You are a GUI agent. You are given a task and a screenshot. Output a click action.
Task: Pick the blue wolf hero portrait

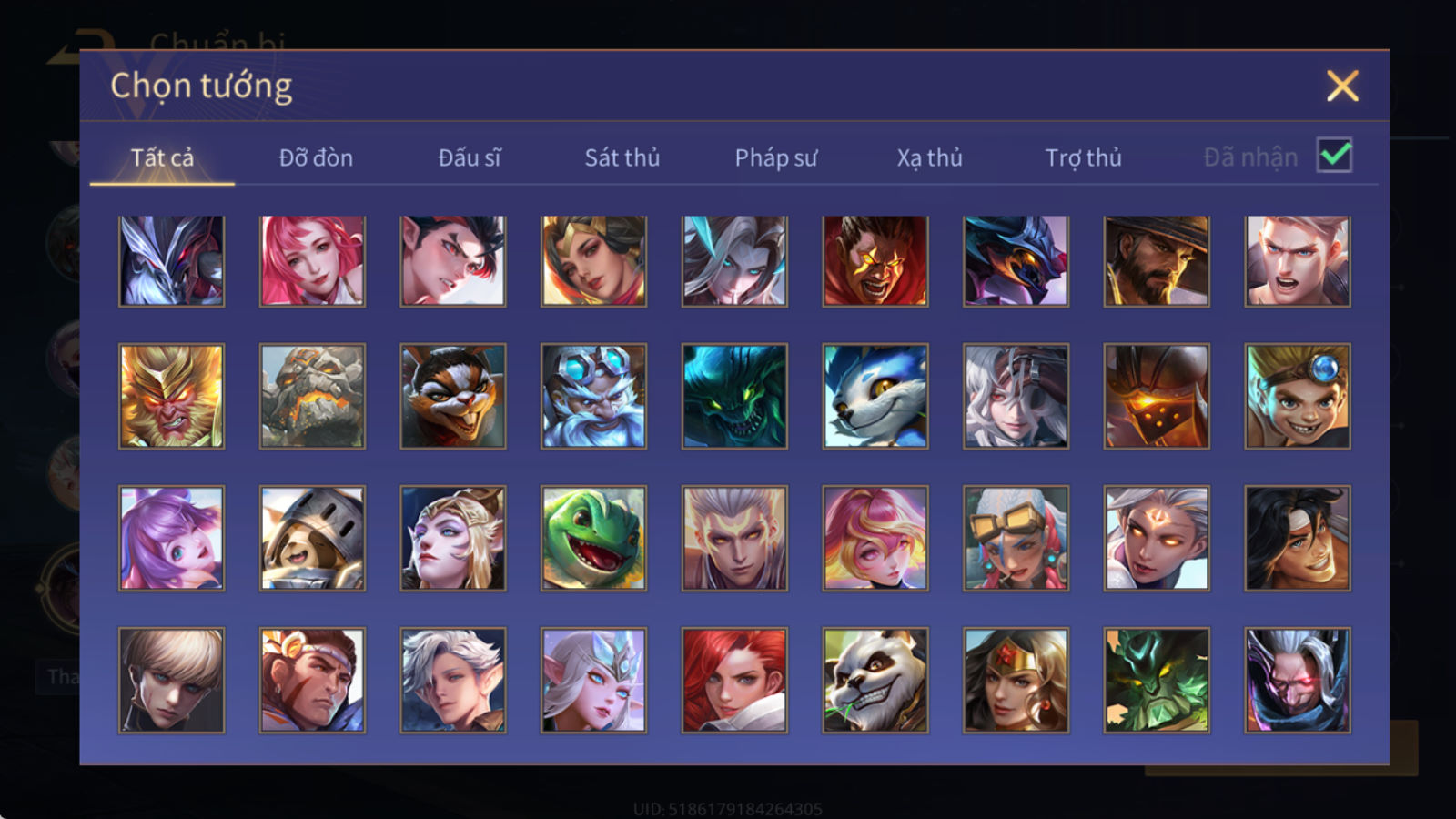tap(875, 396)
